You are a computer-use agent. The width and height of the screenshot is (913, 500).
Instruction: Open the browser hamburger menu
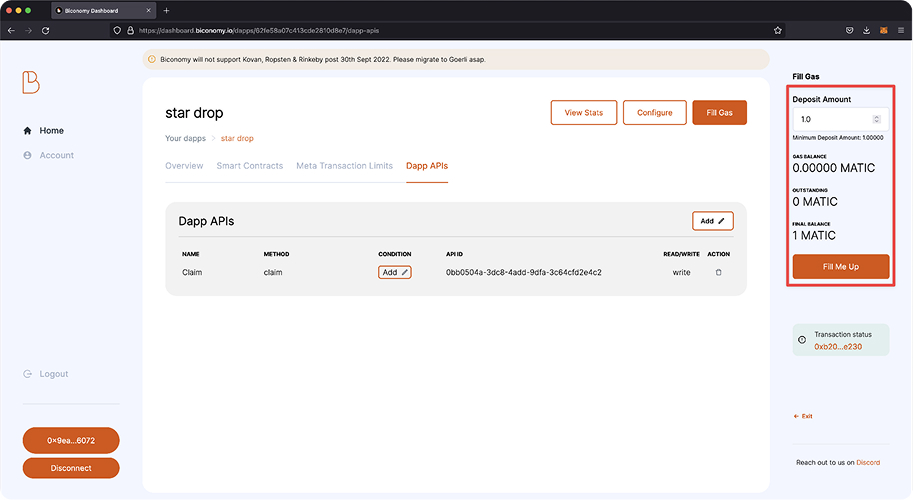point(901,30)
